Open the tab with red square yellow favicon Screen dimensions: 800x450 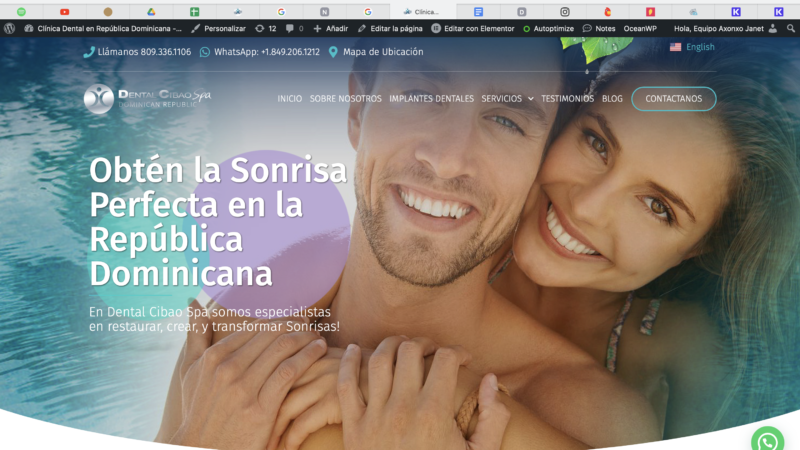[650, 11]
